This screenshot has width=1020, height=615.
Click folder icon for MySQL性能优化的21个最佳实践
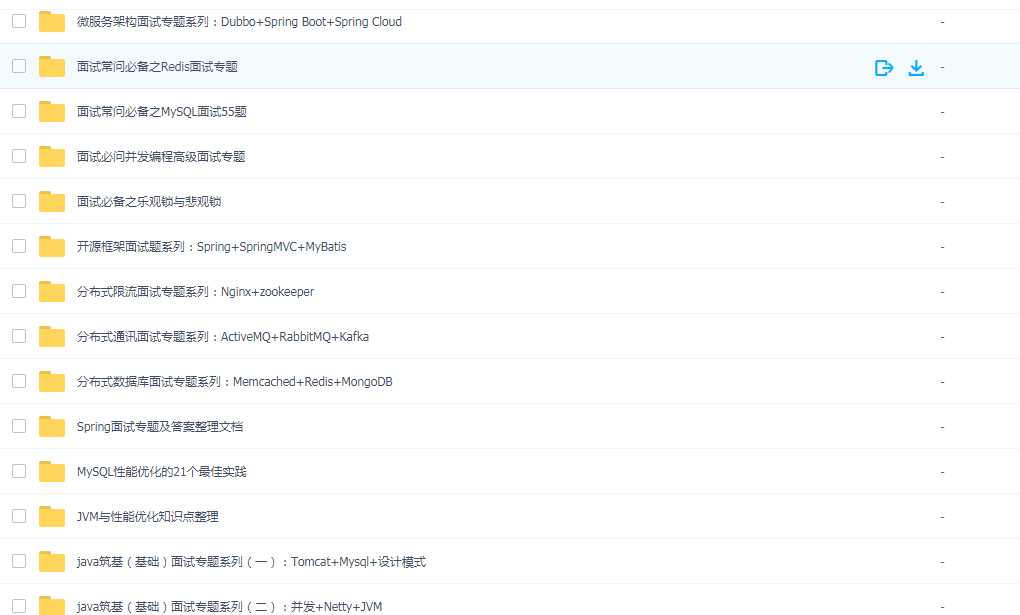(52, 471)
